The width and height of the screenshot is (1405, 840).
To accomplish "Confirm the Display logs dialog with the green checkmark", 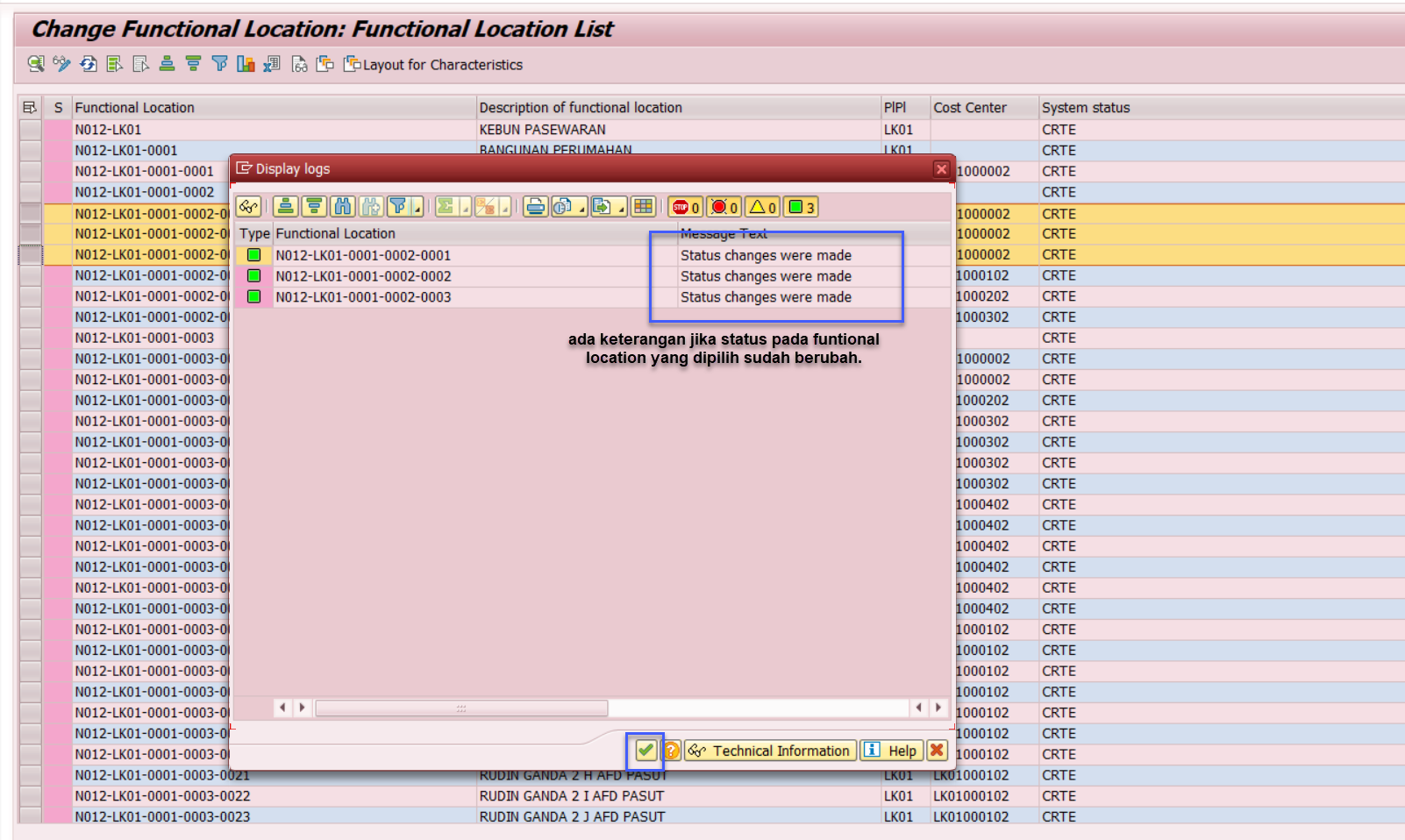I will pos(646,751).
